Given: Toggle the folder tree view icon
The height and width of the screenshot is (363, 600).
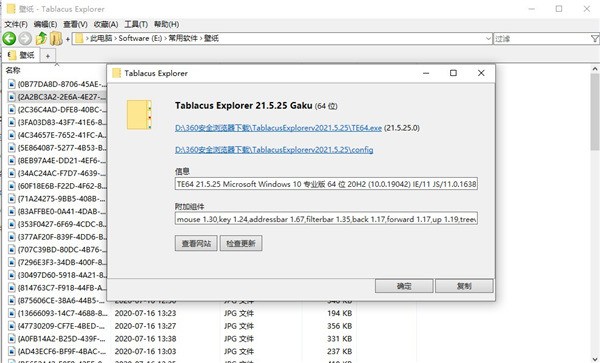Looking at the screenshot, I should pos(56,38).
